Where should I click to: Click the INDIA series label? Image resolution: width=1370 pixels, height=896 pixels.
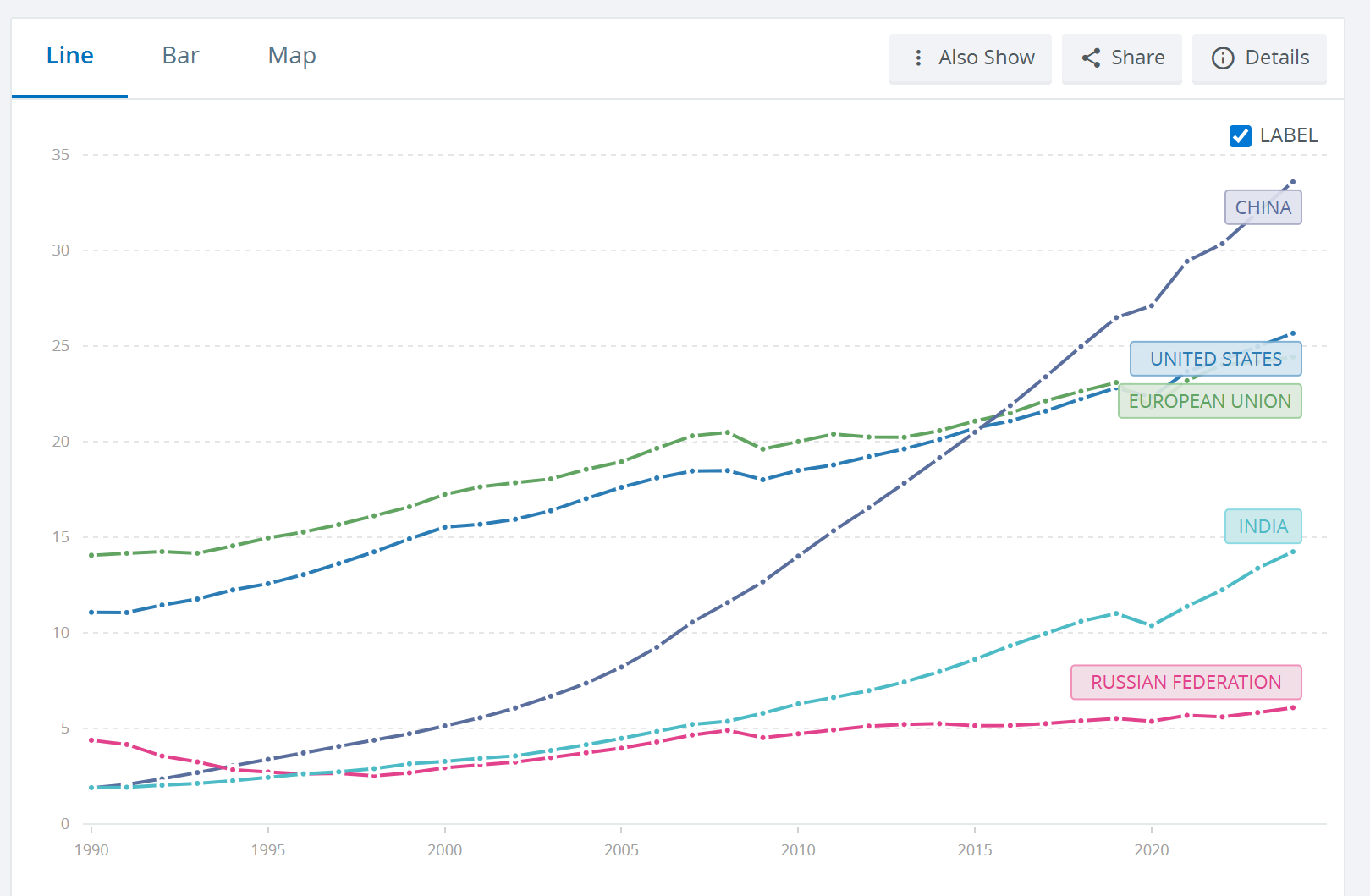pyautogui.click(x=1263, y=526)
